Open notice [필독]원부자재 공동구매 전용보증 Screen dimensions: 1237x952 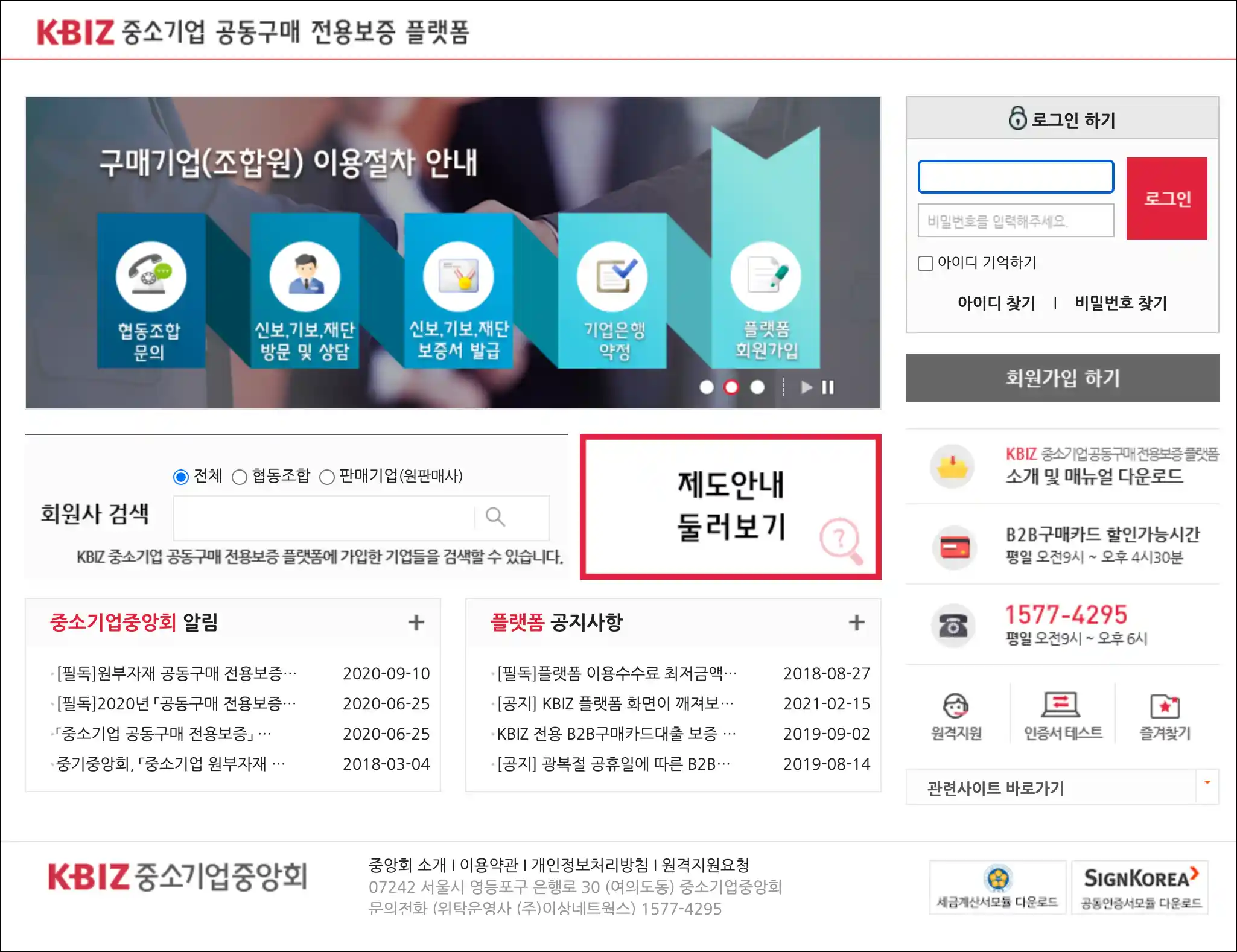coord(176,673)
